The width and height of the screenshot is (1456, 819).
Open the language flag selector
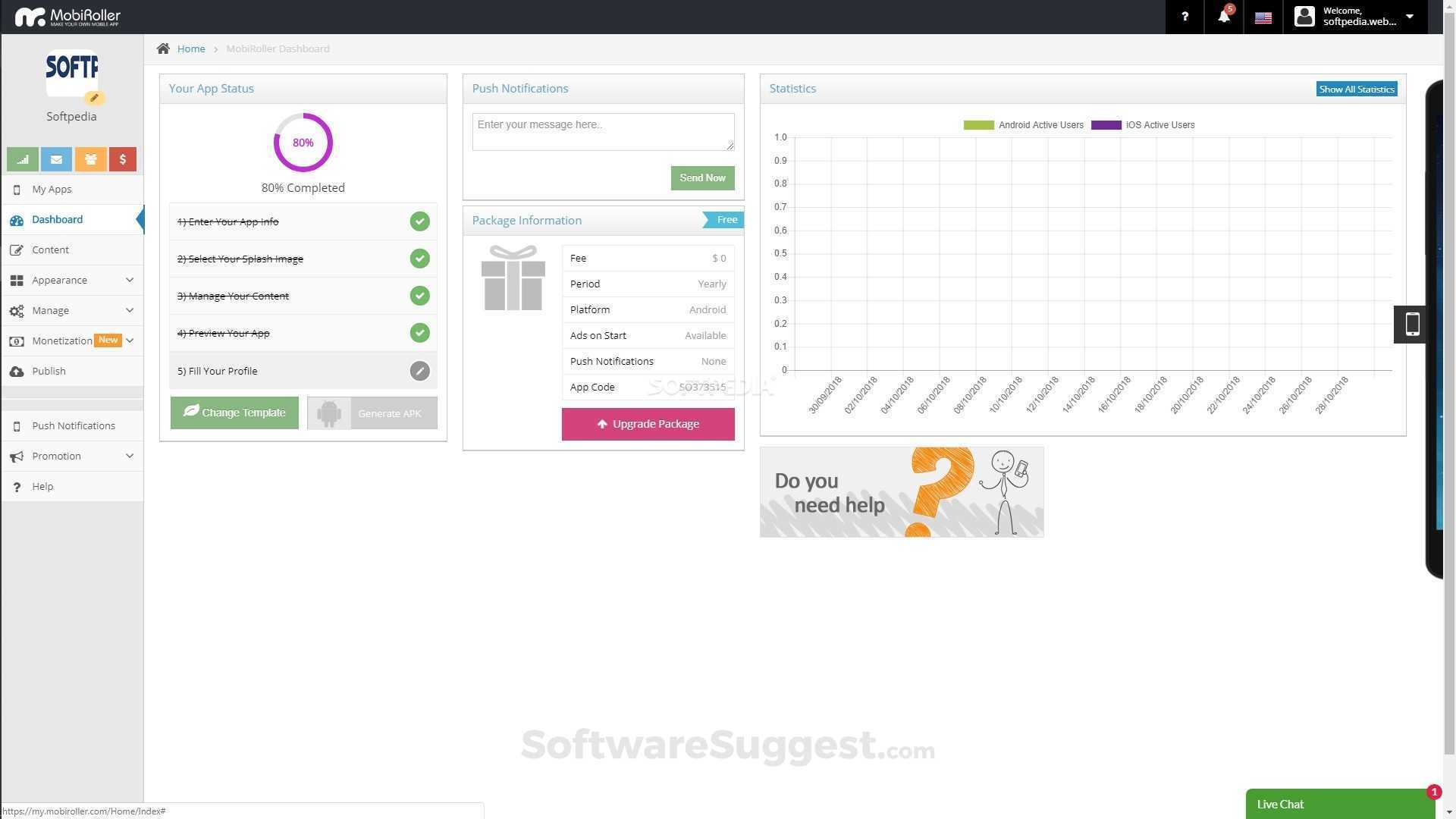1263,16
